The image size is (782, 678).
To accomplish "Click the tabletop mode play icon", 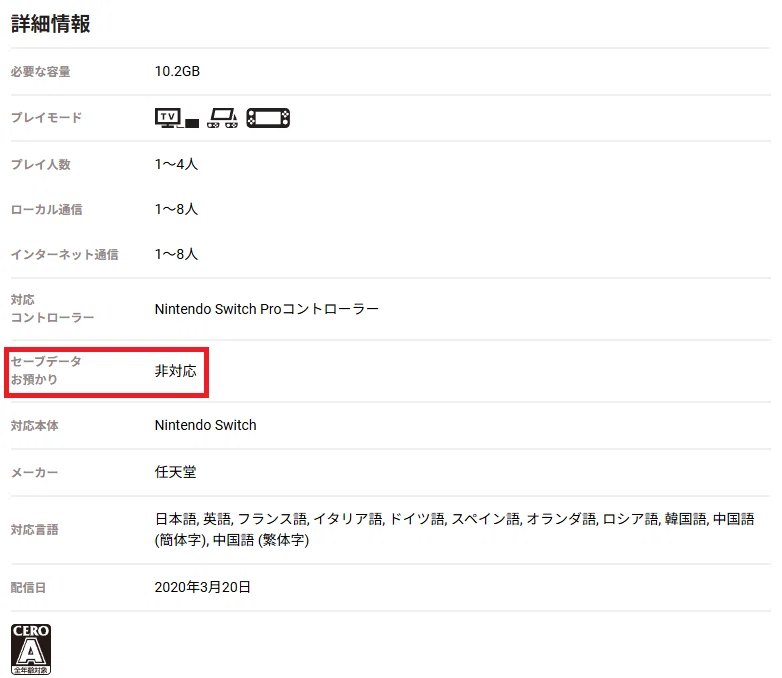I will (x=222, y=118).
